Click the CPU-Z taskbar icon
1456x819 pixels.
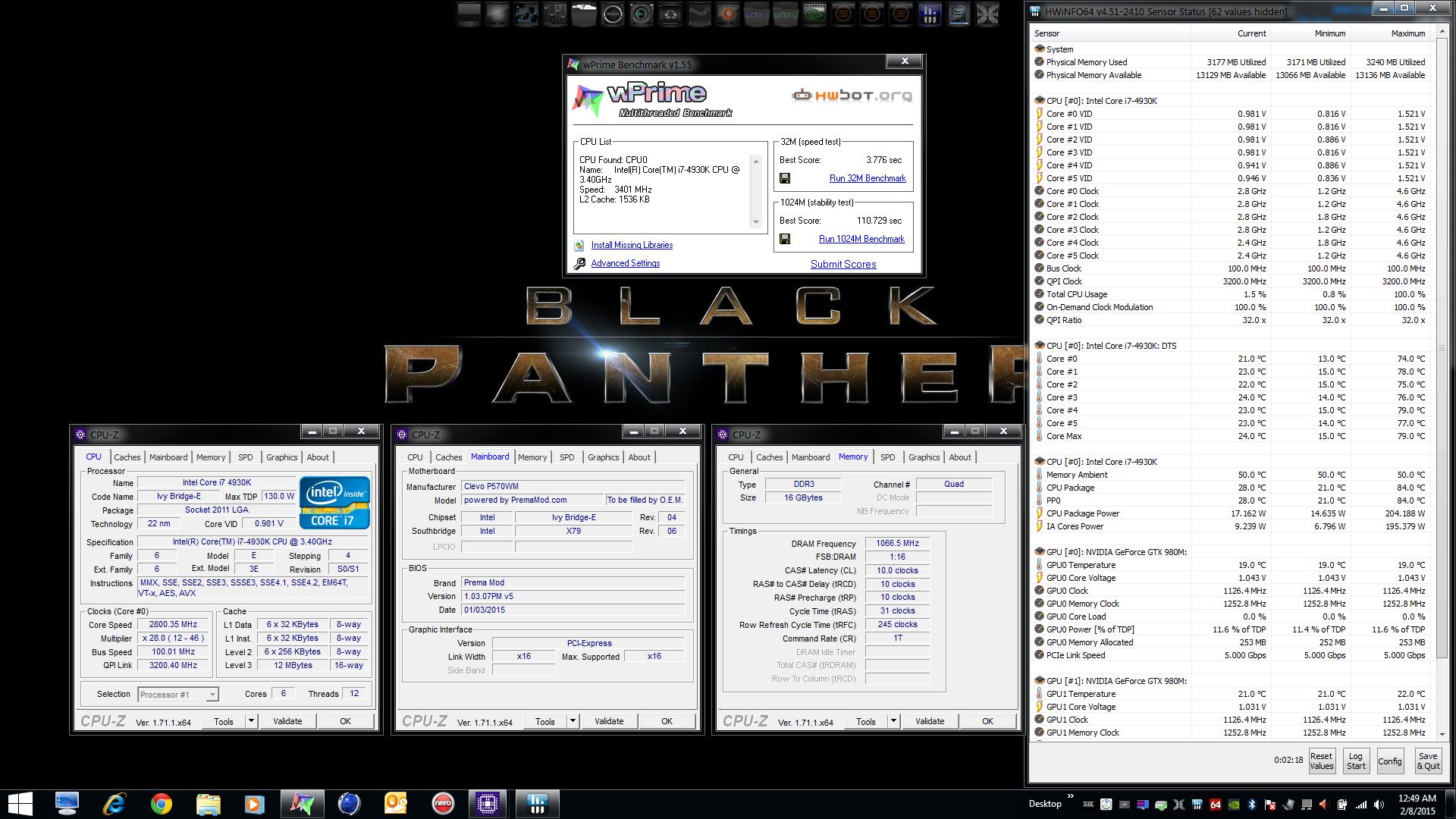pyautogui.click(x=488, y=804)
